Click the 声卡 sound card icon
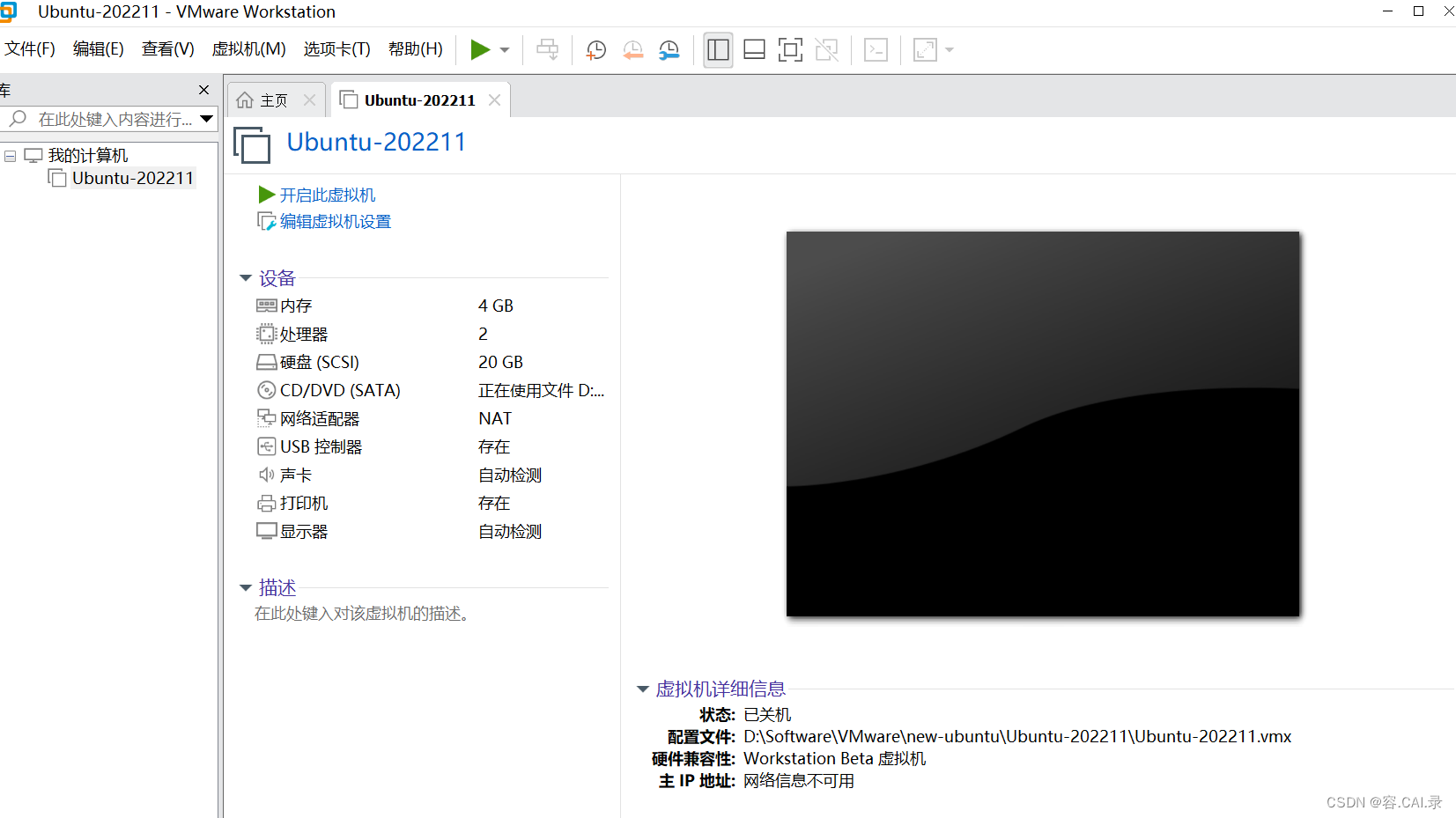 267,475
